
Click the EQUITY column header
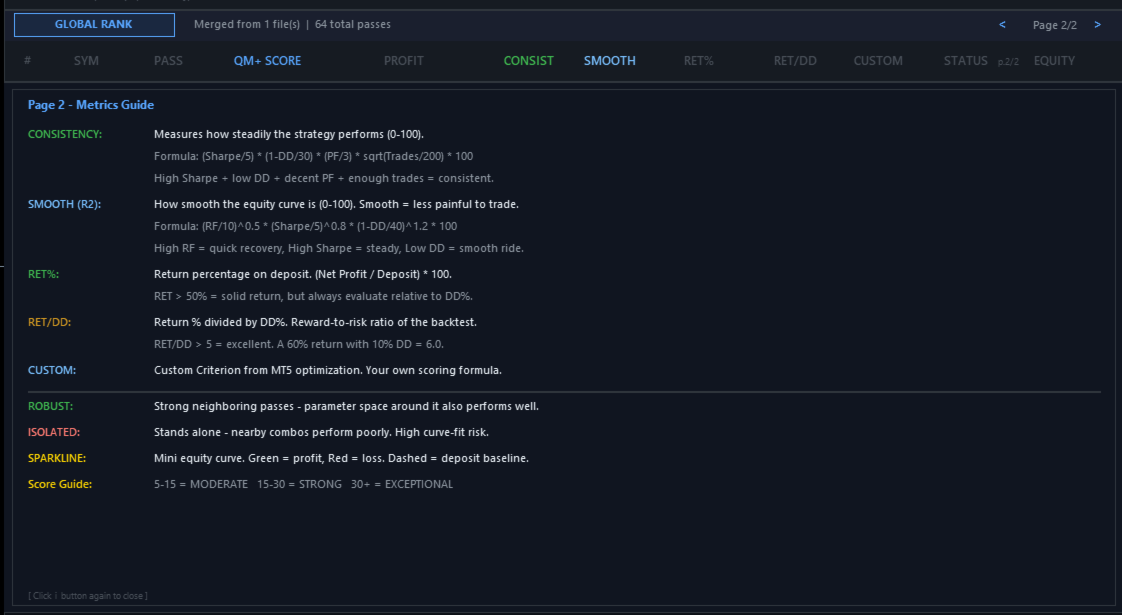click(1054, 61)
